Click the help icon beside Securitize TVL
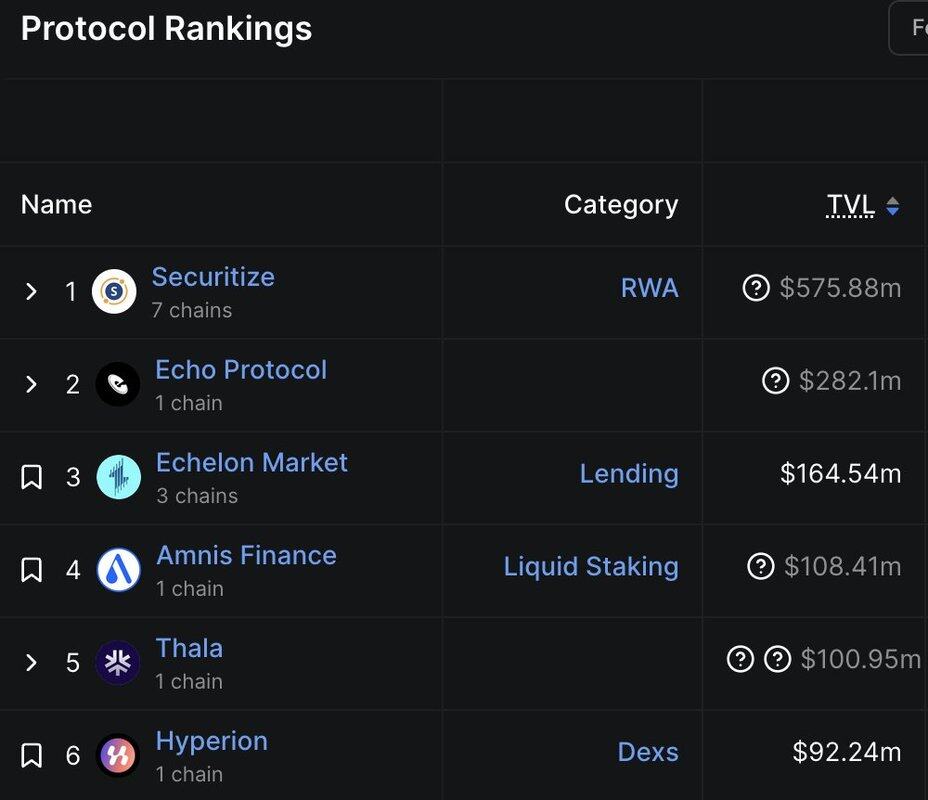The width and height of the screenshot is (928, 800). coord(756,289)
